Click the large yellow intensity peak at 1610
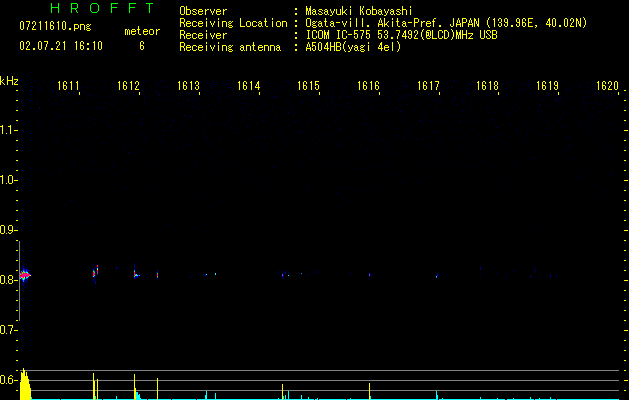629x400 pixels. click(25, 384)
